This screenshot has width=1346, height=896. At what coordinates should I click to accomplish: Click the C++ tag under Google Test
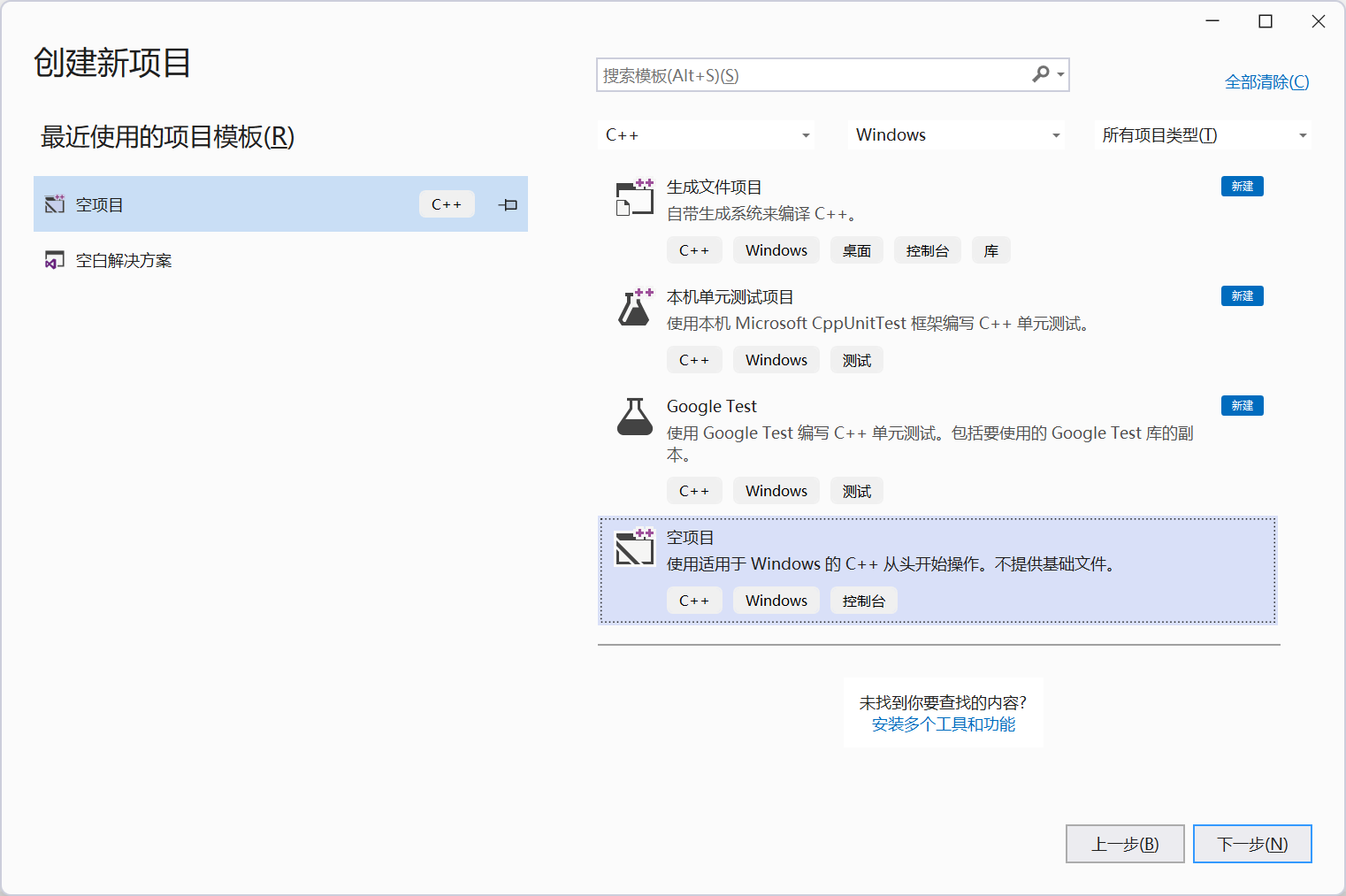[694, 491]
